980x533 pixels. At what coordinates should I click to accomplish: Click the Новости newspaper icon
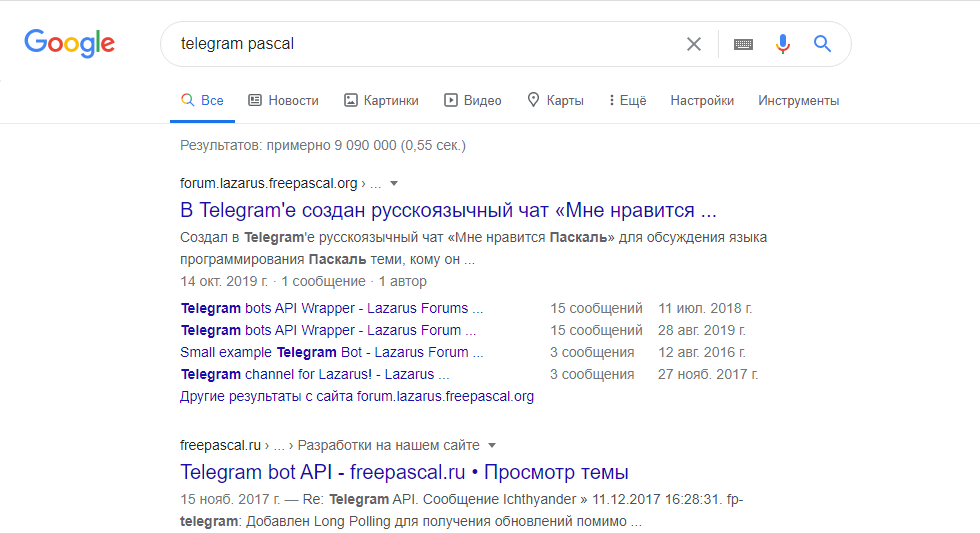[254, 100]
